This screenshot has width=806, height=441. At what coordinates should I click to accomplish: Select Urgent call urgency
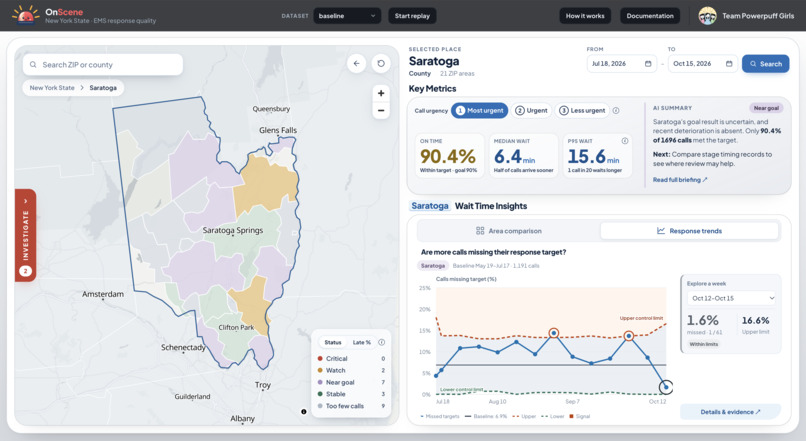tap(532, 111)
